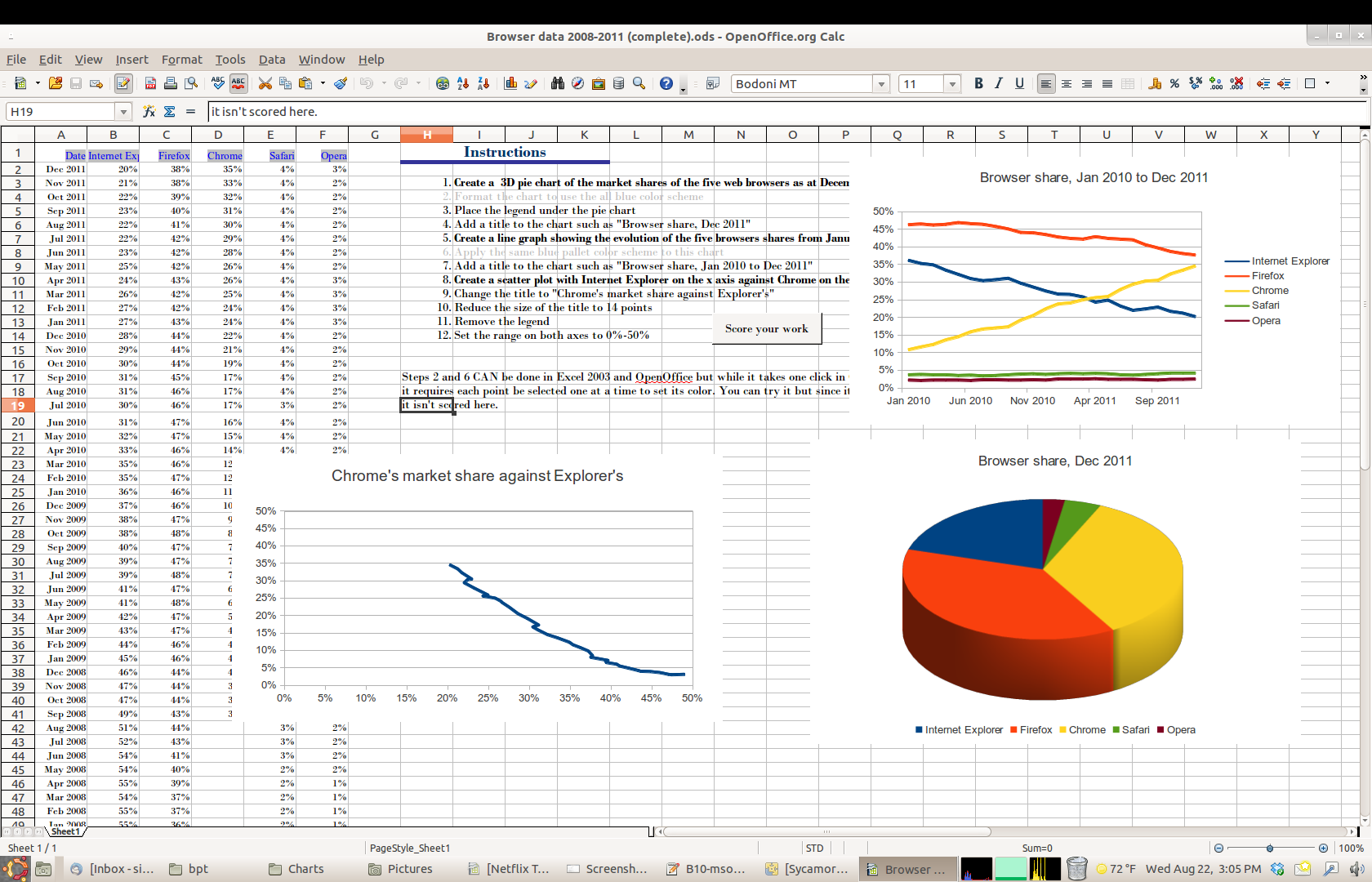The image size is (1372, 882).
Task: Send document as e-mail icon
Action: click(x=96, y=83)
